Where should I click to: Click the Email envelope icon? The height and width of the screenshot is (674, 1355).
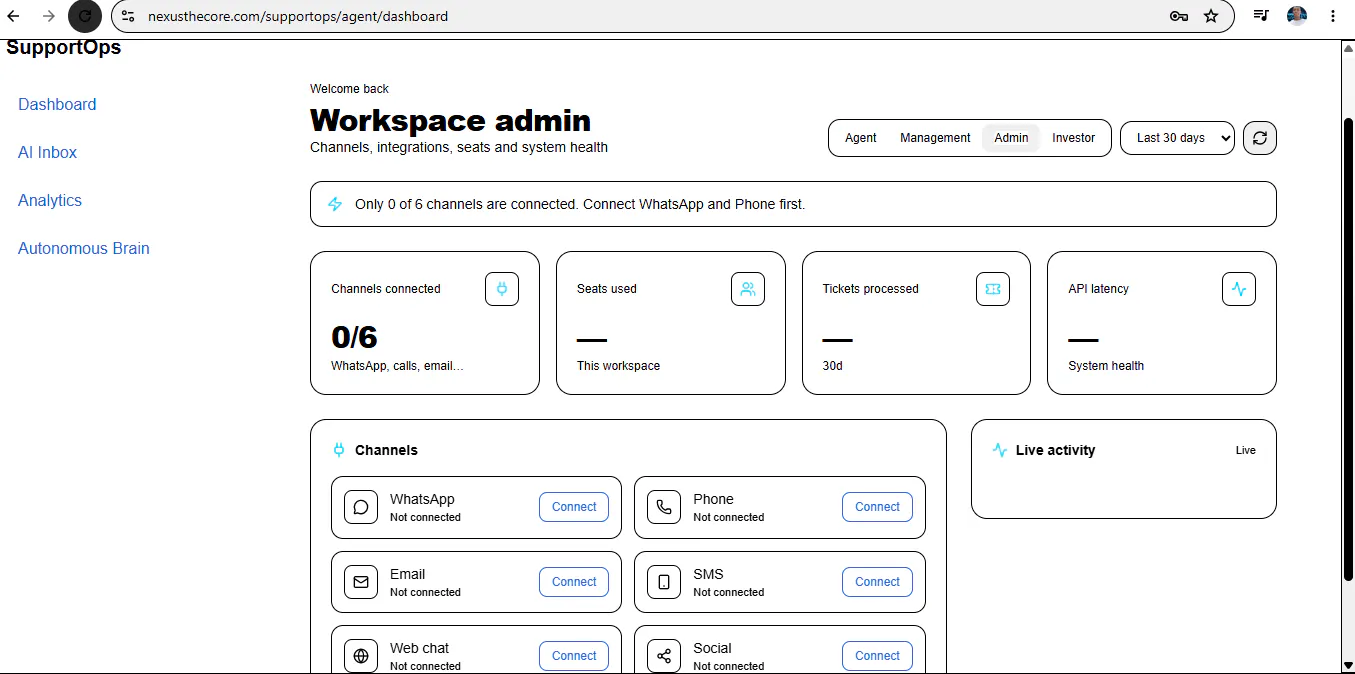coord(361,582)
